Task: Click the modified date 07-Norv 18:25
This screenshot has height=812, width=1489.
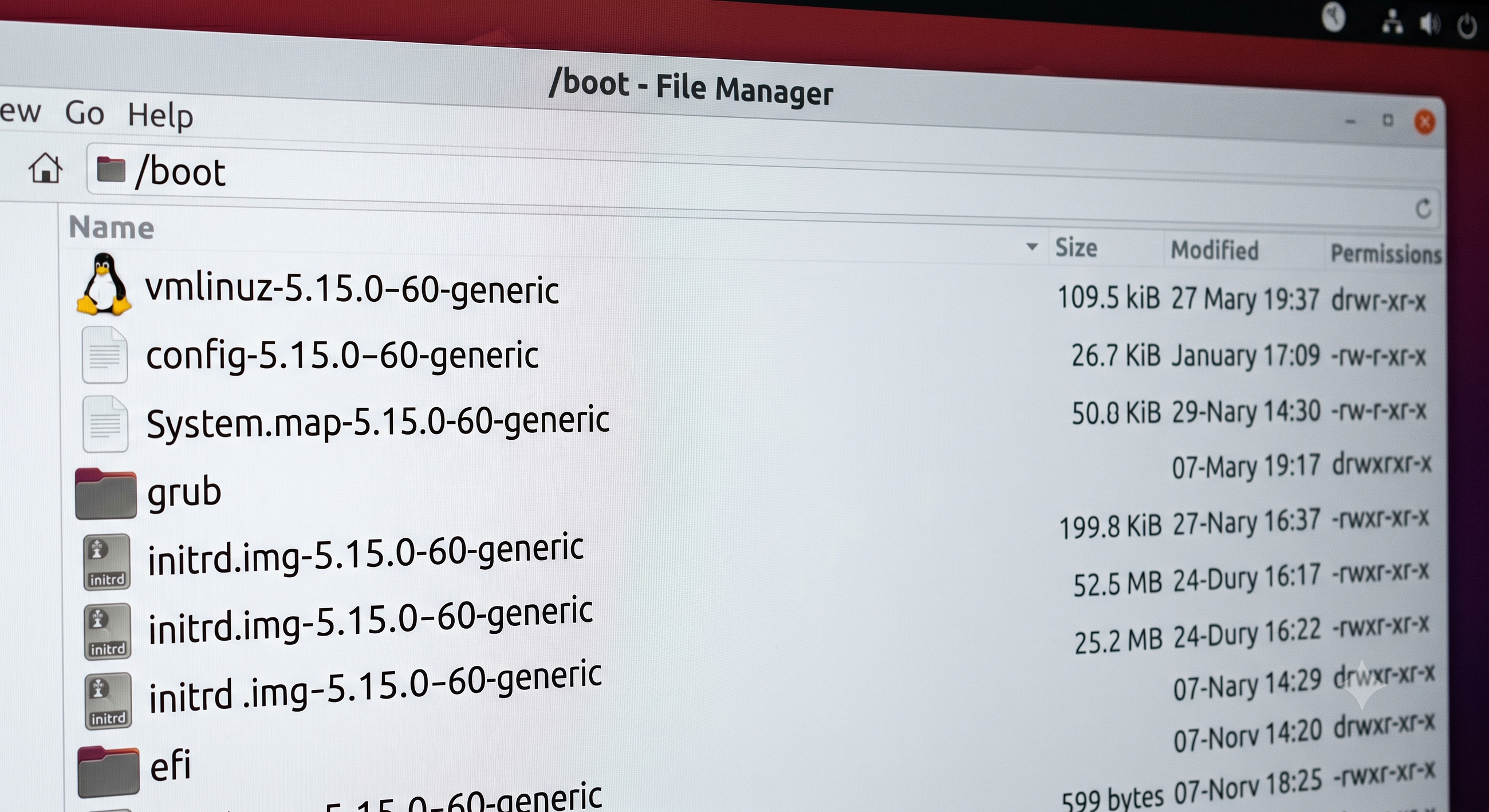Action: point(1248,787)
